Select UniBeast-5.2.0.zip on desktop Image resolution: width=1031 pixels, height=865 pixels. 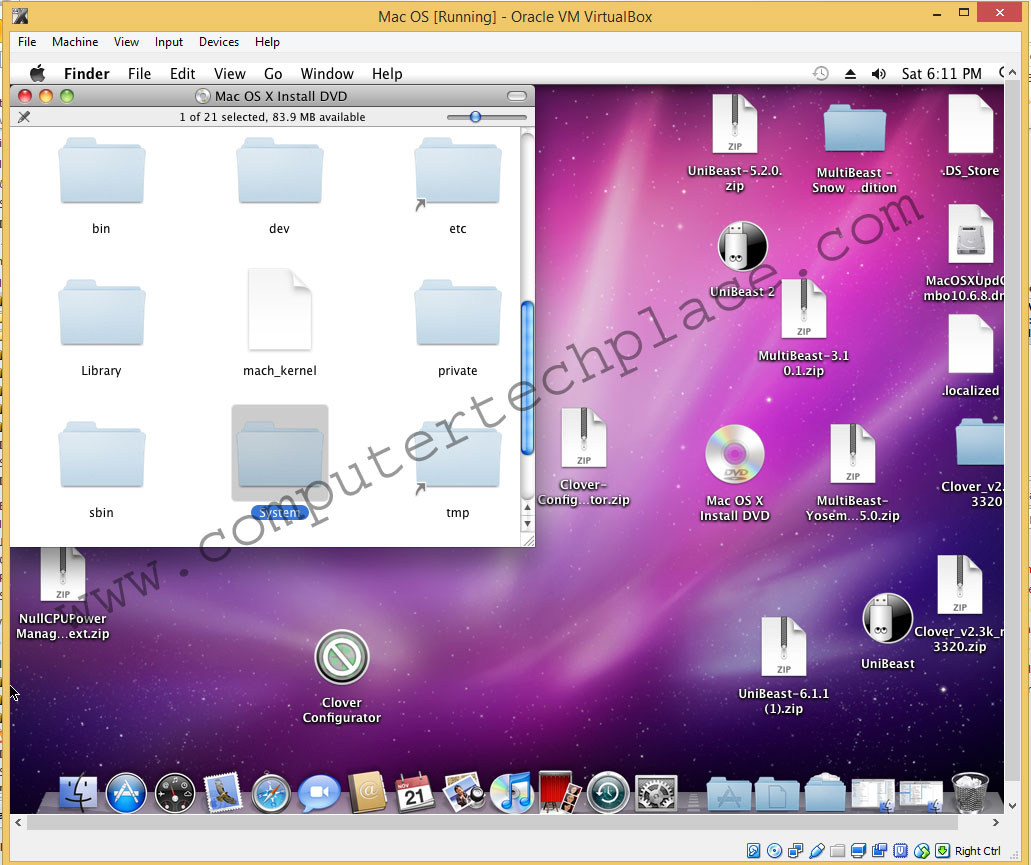click(x=734, y=124)
